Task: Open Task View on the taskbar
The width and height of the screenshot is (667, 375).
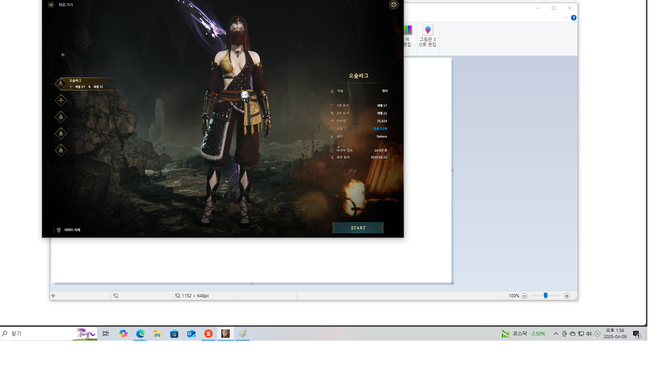Action: (105, 334)
